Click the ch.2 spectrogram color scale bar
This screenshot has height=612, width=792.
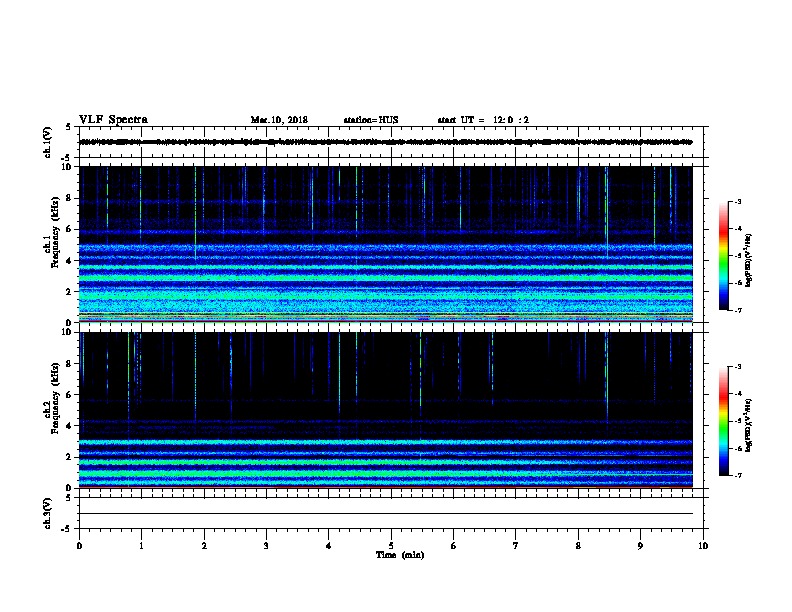click(723, 421)
